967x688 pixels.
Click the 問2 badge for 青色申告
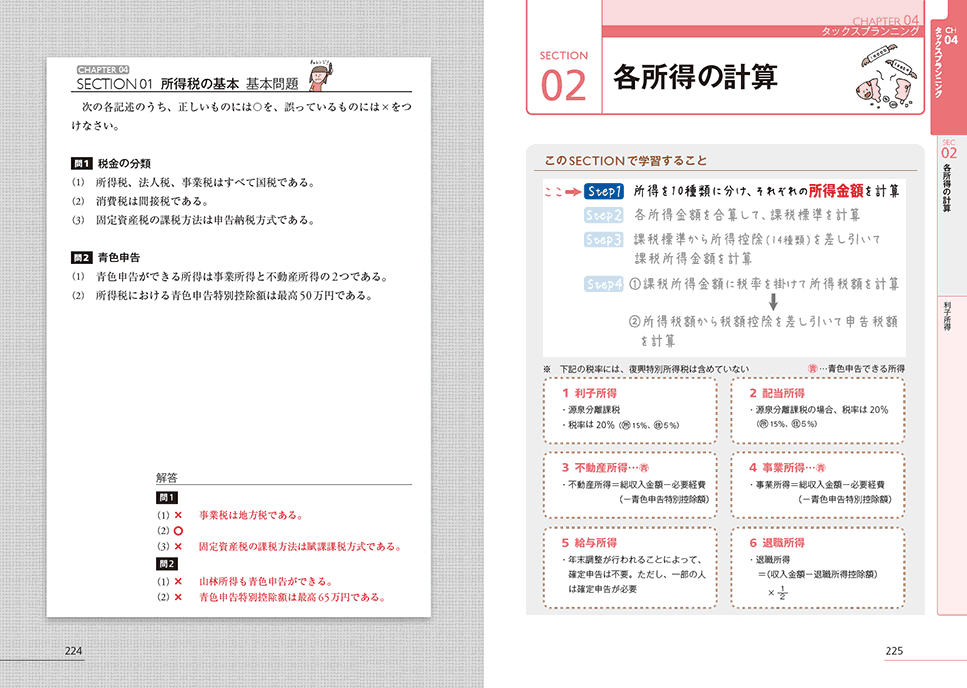[x=82, y=257]
